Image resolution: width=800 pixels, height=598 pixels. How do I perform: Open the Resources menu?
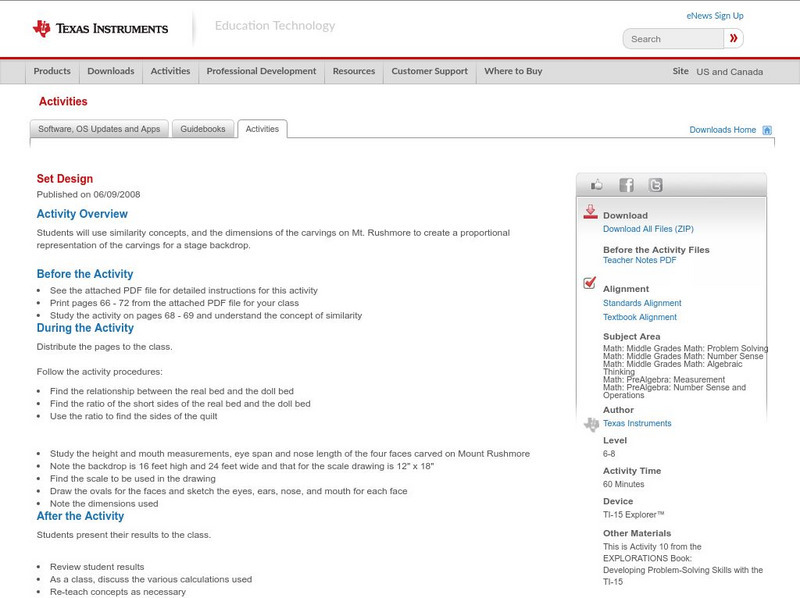[354, 71]
